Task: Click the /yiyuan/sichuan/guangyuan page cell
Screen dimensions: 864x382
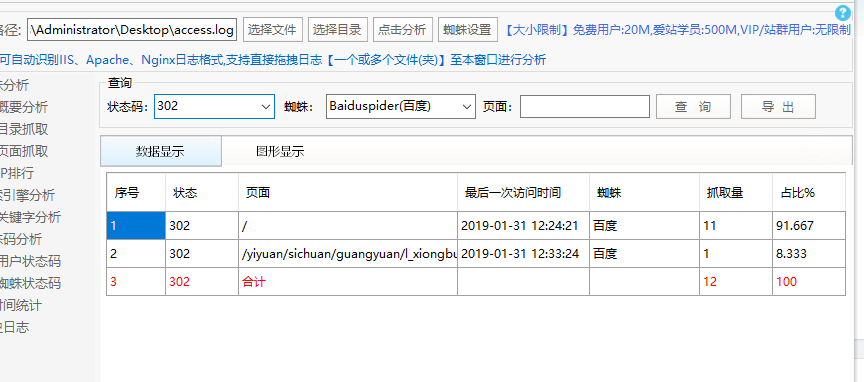Action: (x=349, y=254)
